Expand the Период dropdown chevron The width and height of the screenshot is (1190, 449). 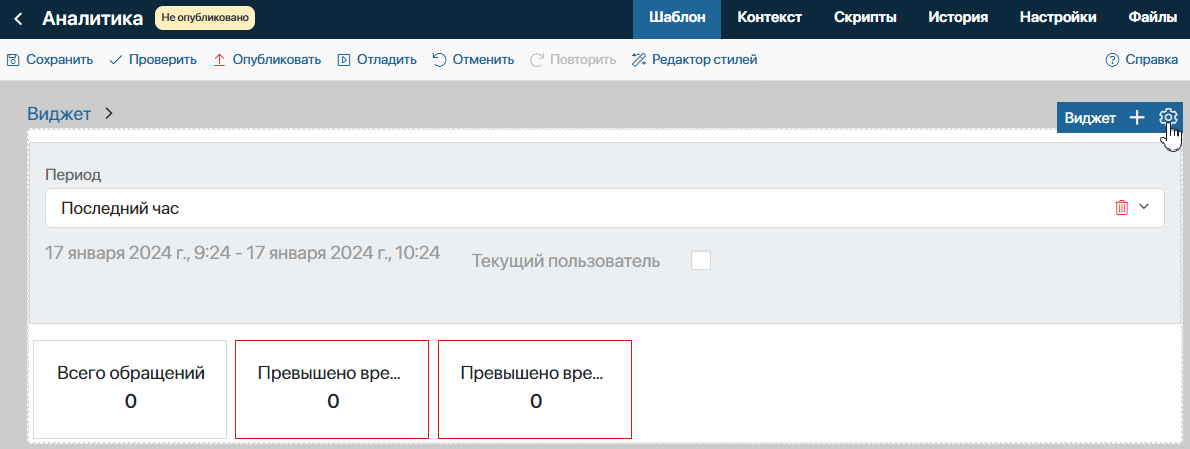[1145, 206]
